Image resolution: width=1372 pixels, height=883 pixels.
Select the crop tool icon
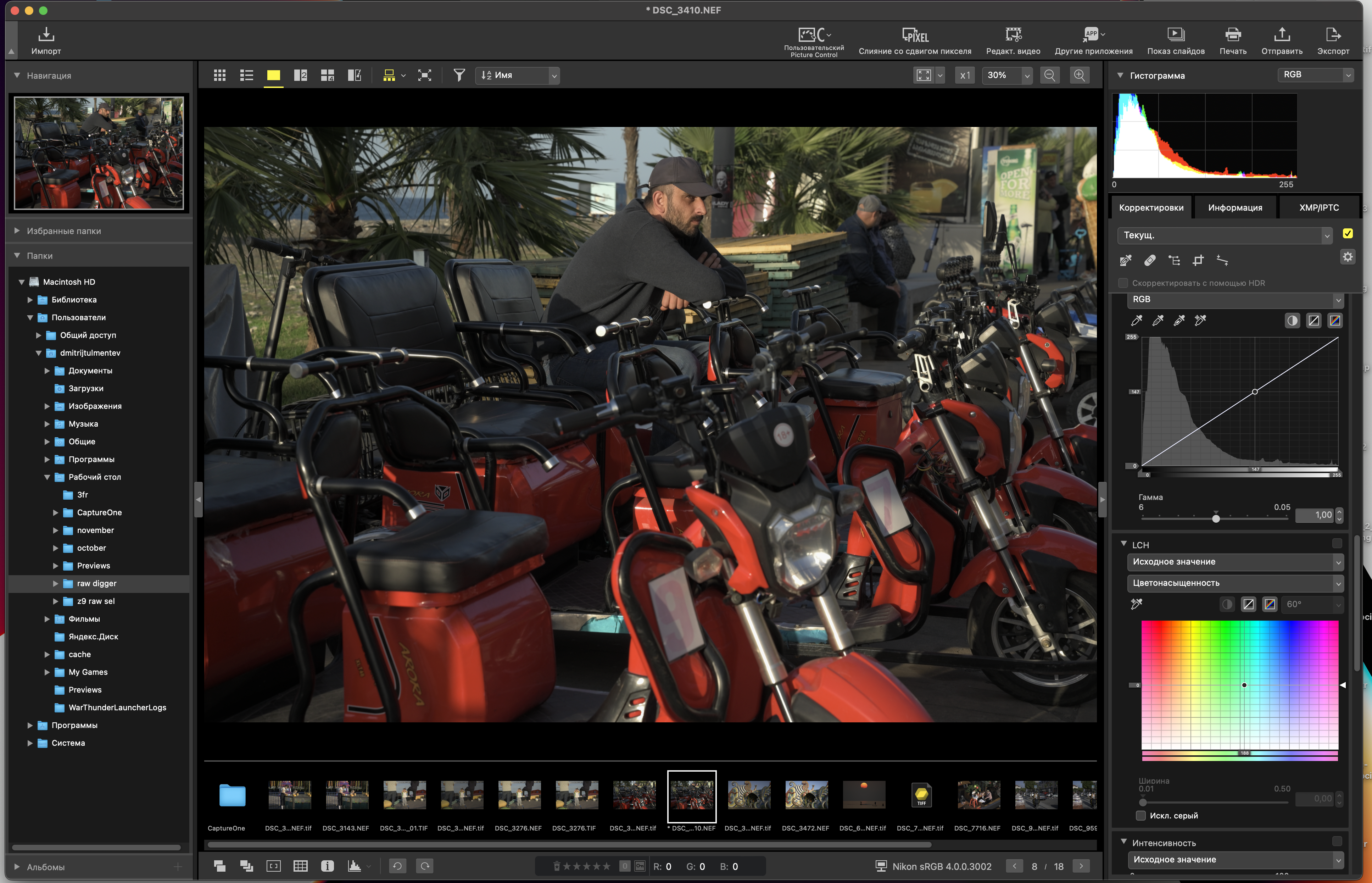pyautogui.click(x=1198, y=260)
